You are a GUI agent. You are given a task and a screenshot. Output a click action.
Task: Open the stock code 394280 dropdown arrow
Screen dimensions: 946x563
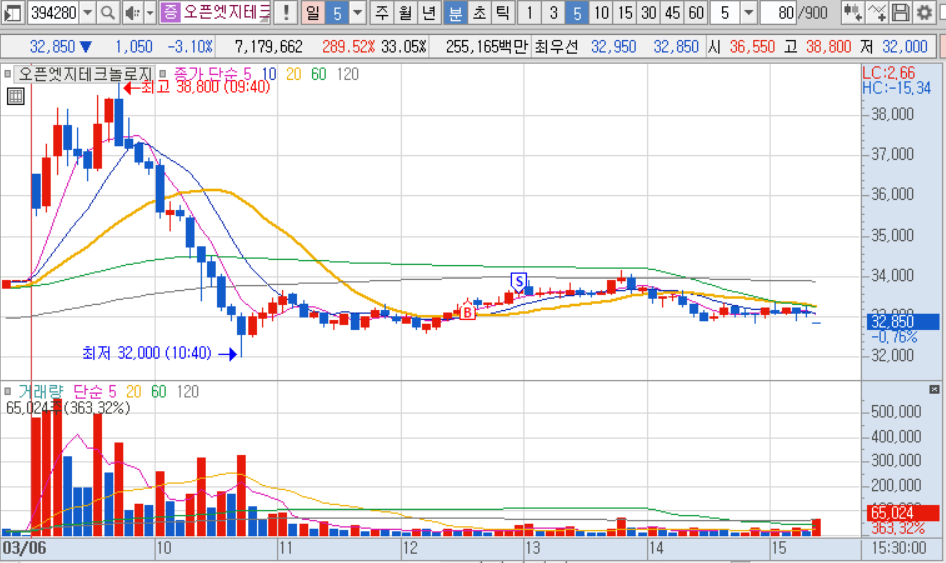(x=87, y=12)
